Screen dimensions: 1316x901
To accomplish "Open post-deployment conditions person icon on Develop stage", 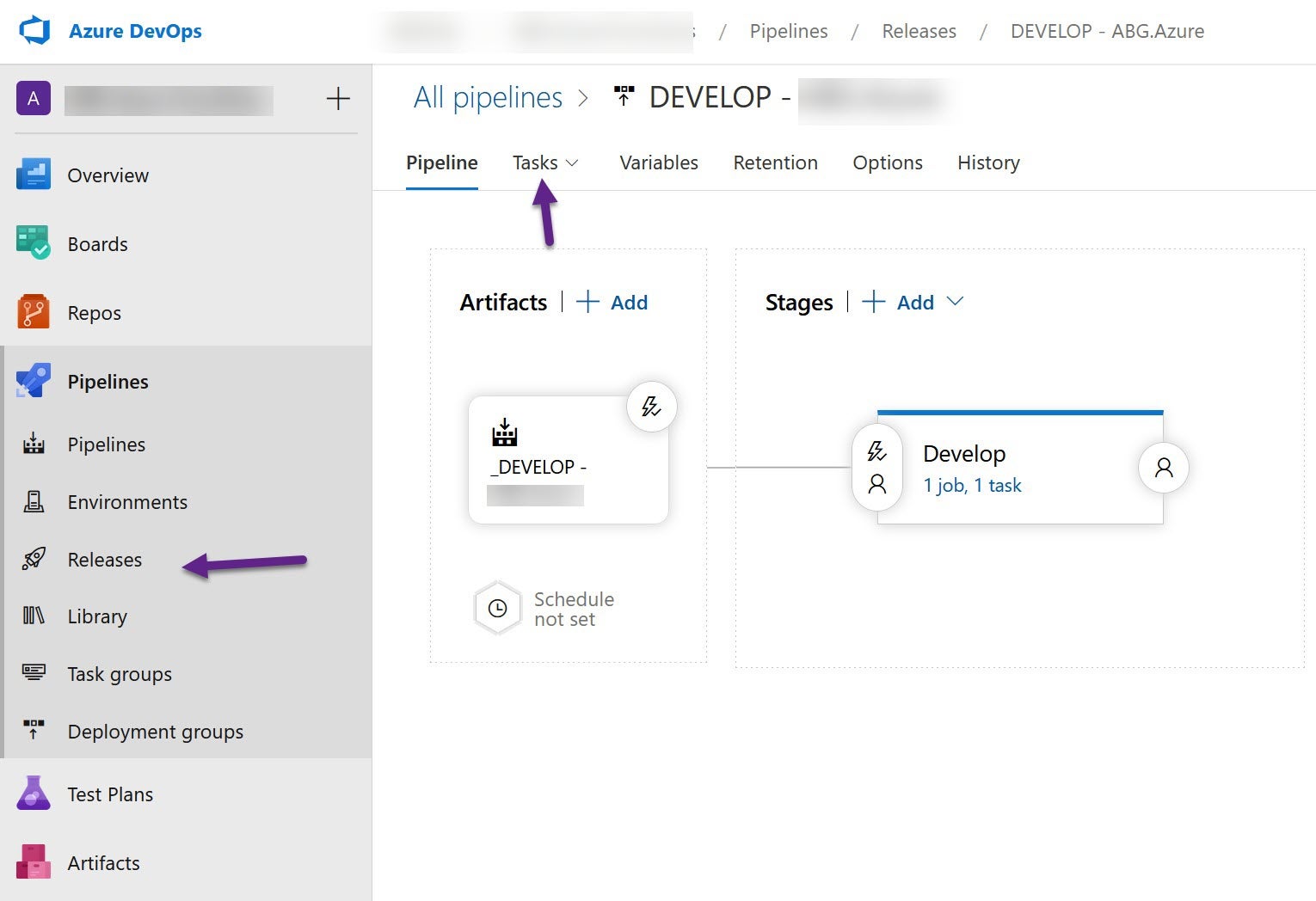I will tap(1163, 468).
